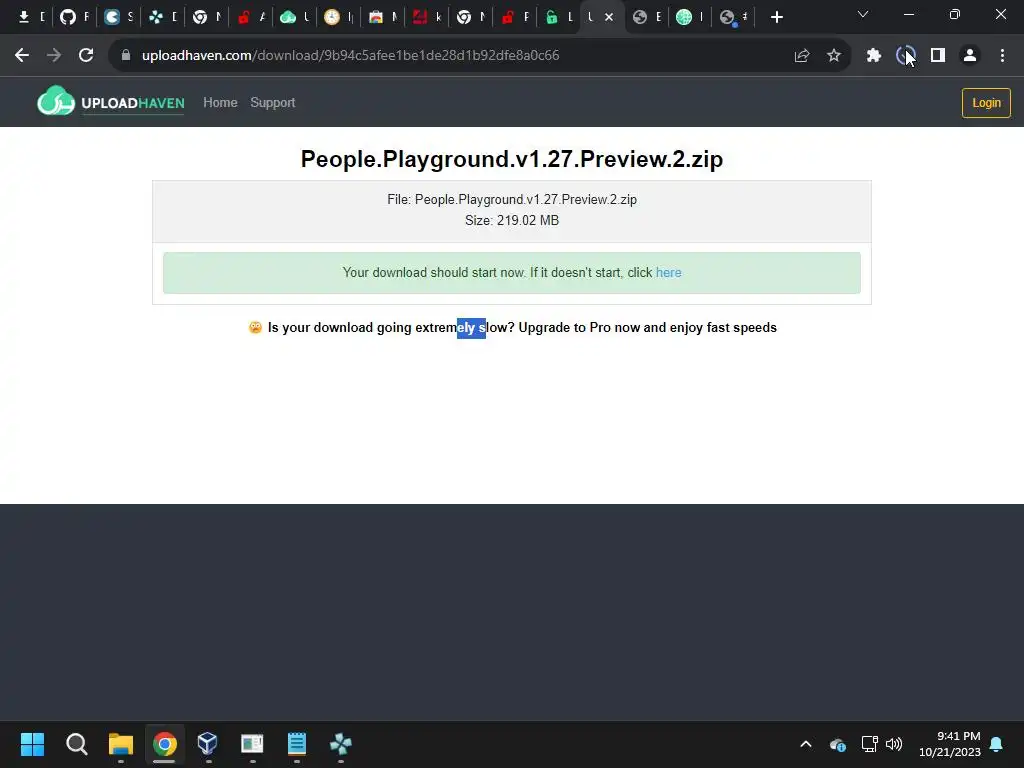1024x768 pixels.
Task: Open the Support page link
Action: (x=272, y=103)
